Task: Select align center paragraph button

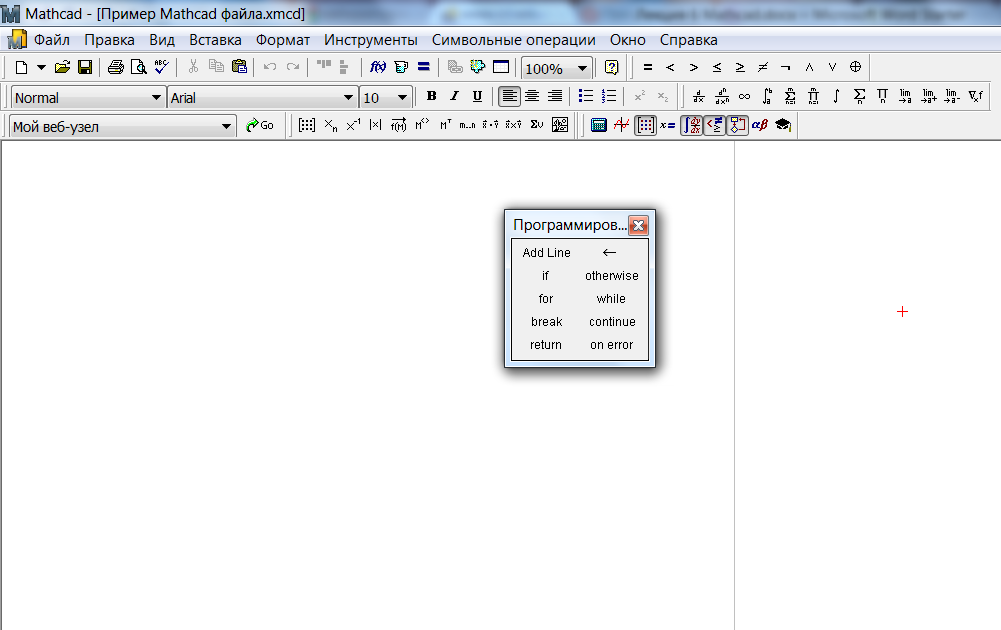Action: pyautogui.click(x=532, y=96)
